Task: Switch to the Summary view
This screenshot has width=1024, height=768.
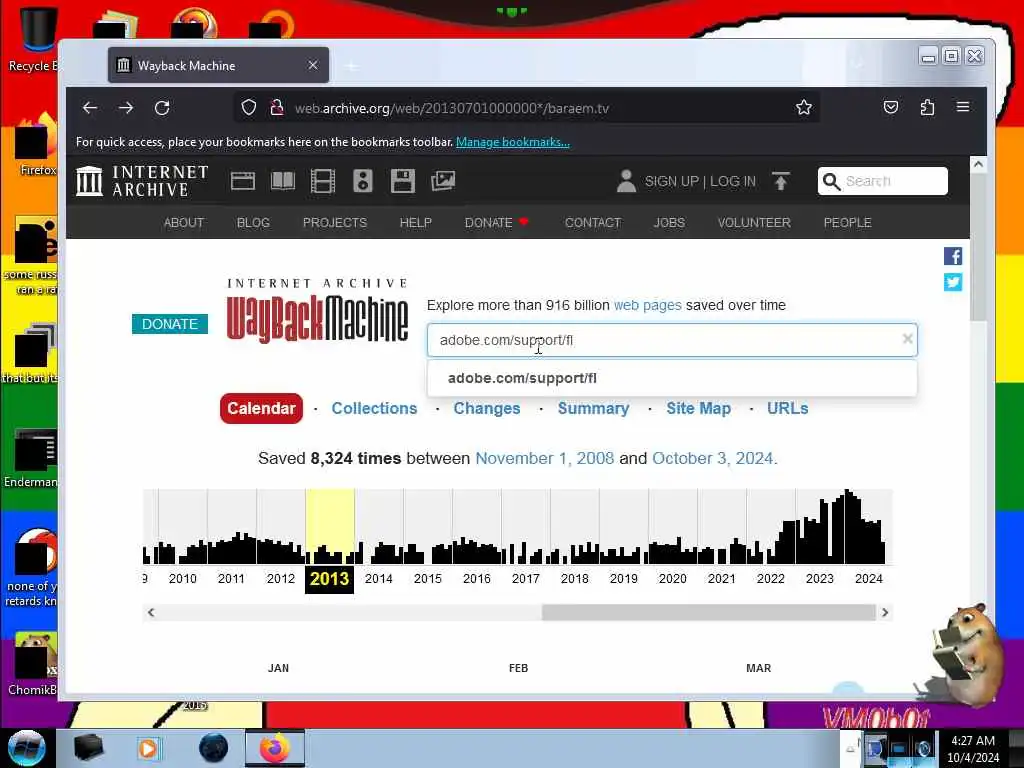Action: (x=594, y=408)
